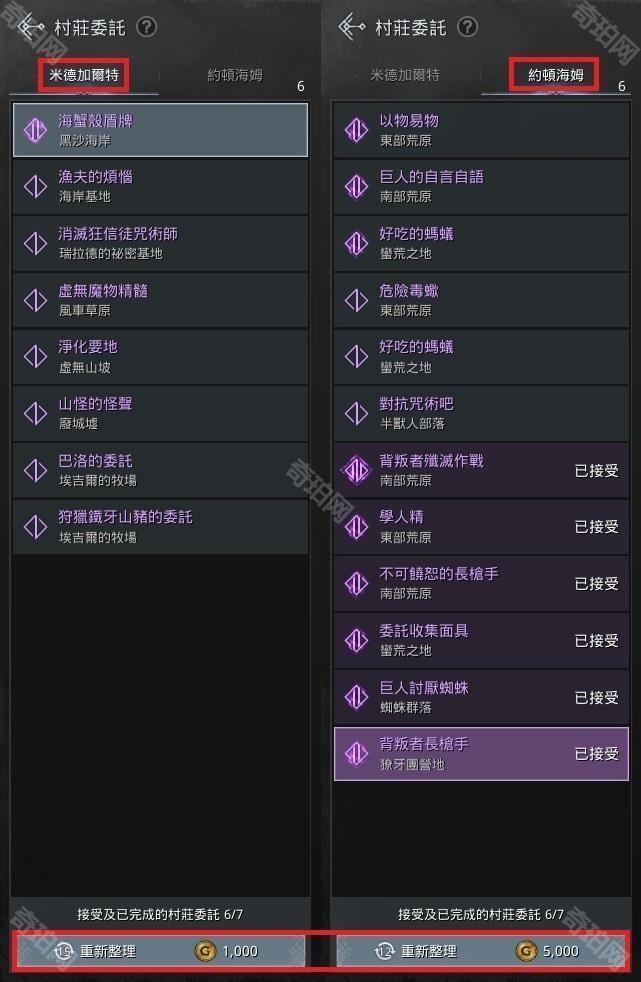Click the right panel's back arrow icon

[351, 27]
